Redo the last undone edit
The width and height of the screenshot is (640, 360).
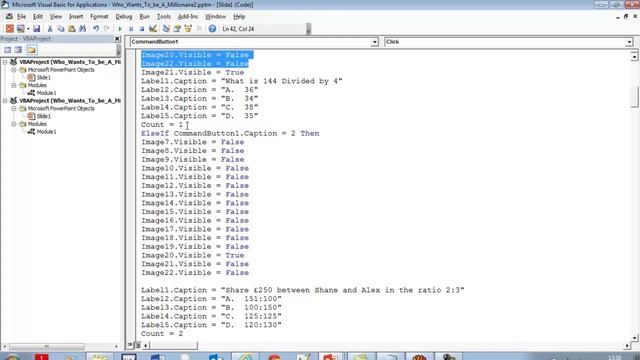click(x=107, y=29)
